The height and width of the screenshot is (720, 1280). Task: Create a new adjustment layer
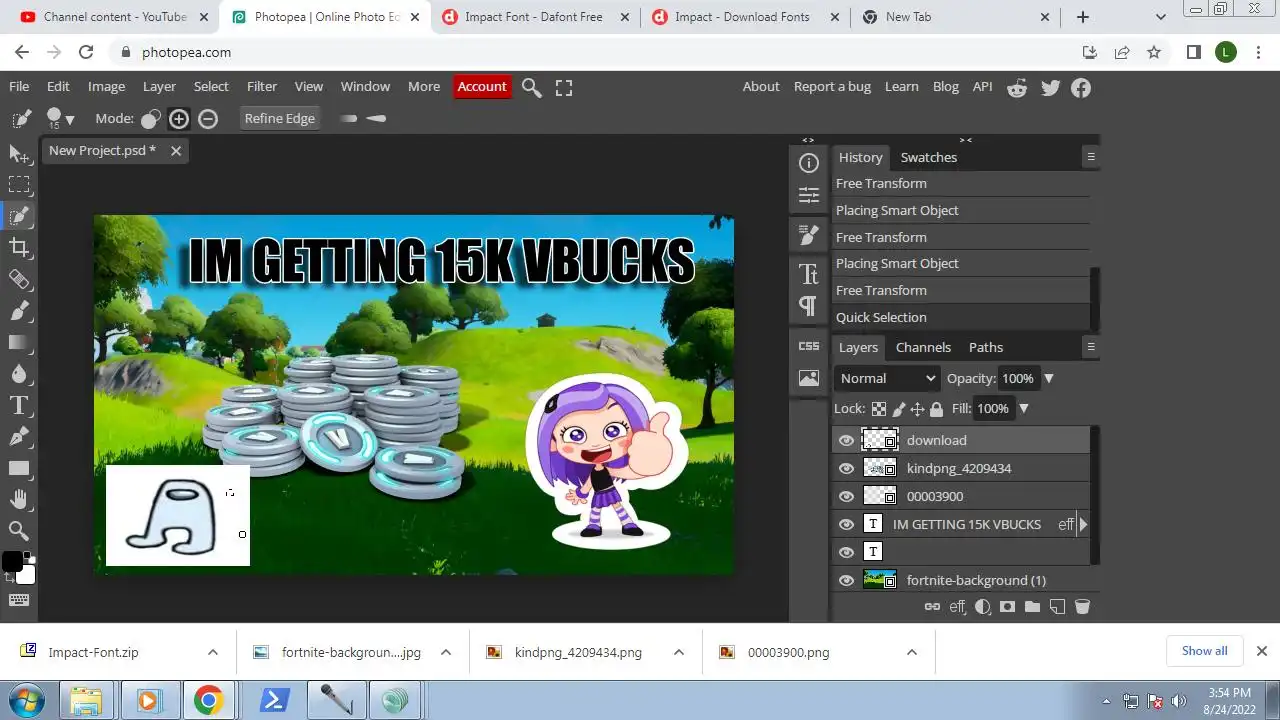pos(983,606)
